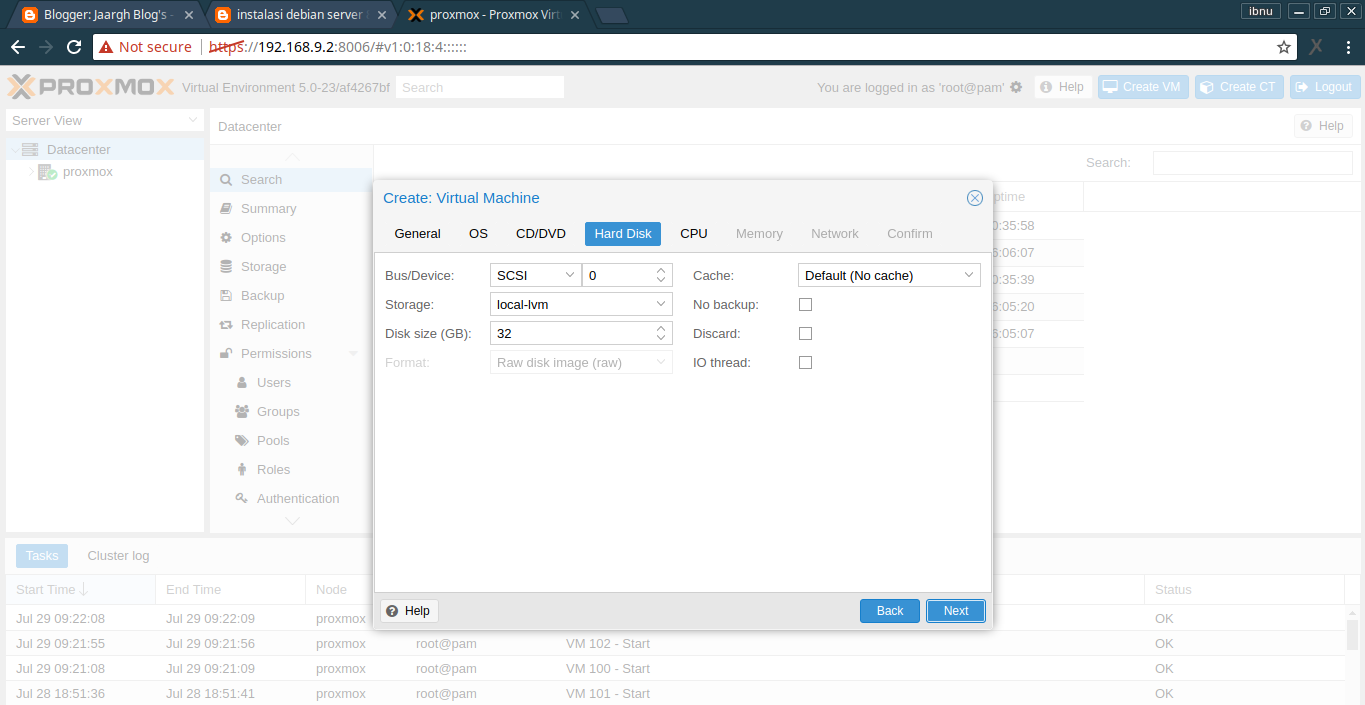Click the Datacenter server icon in tree
The height and width of the screenshot is (705, 1365).
click(x=30, y=149)
